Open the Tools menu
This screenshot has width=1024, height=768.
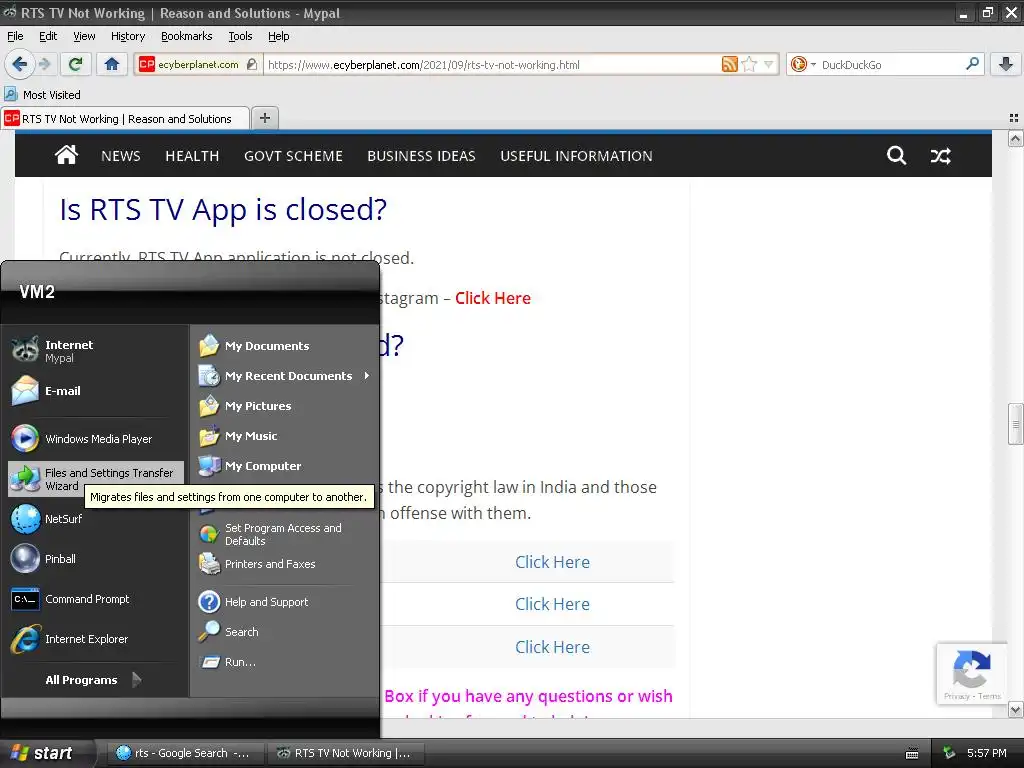240,36
